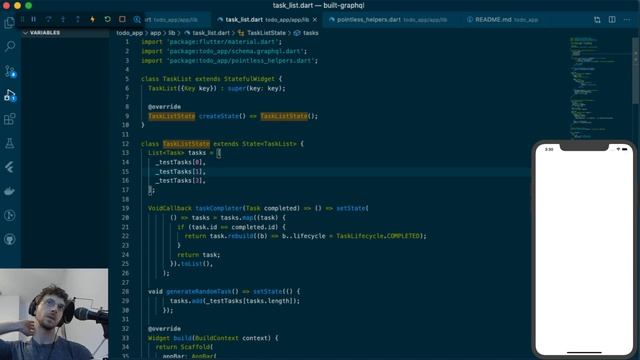Pause the debug session

[33, 19]
